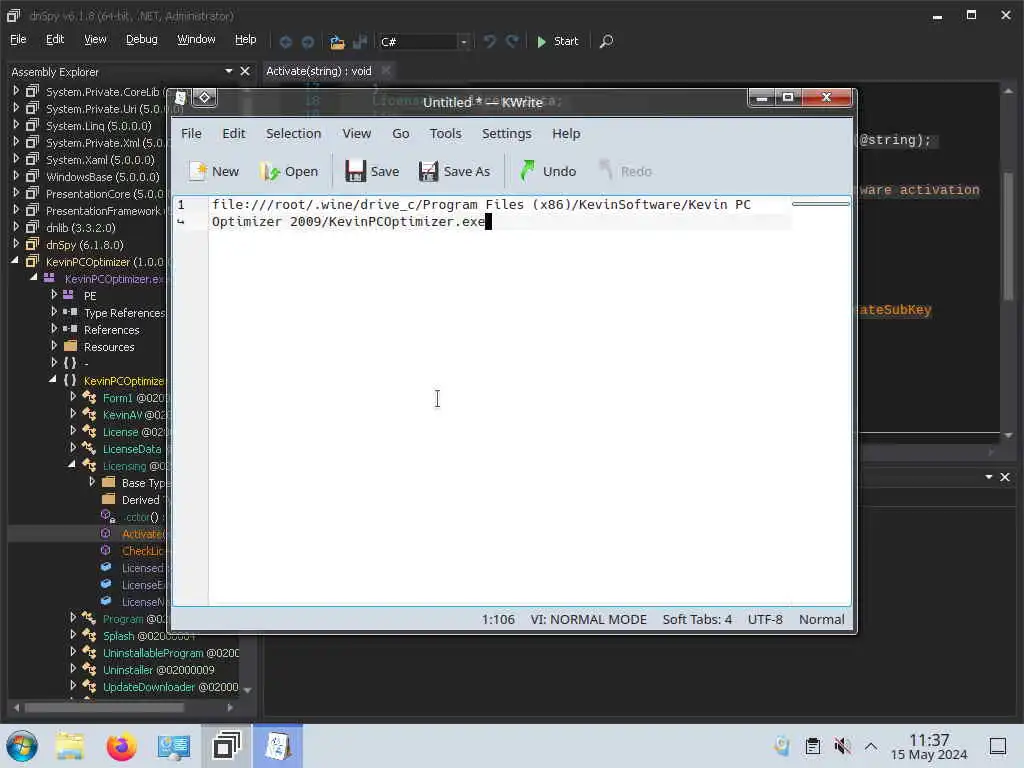Click KWrite keep-above diamond icon in title bar
Viewport: 1024px width, 768px height.
(204, 97)
